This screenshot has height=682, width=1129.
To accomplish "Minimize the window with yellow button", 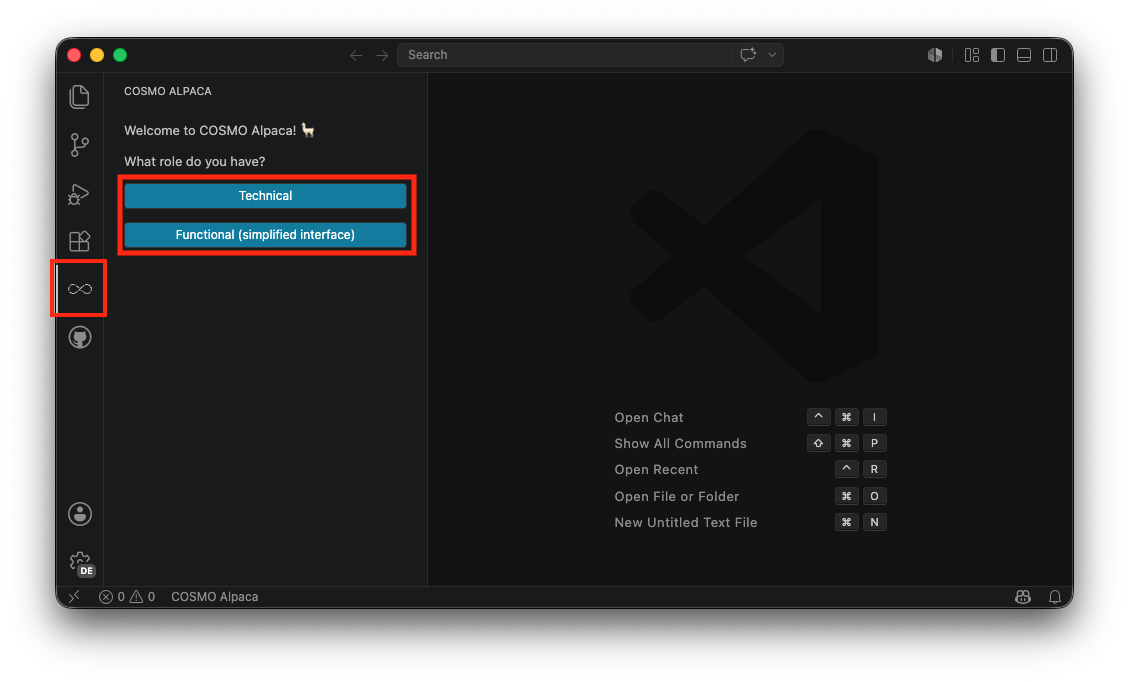I will (x=97, y=55).
